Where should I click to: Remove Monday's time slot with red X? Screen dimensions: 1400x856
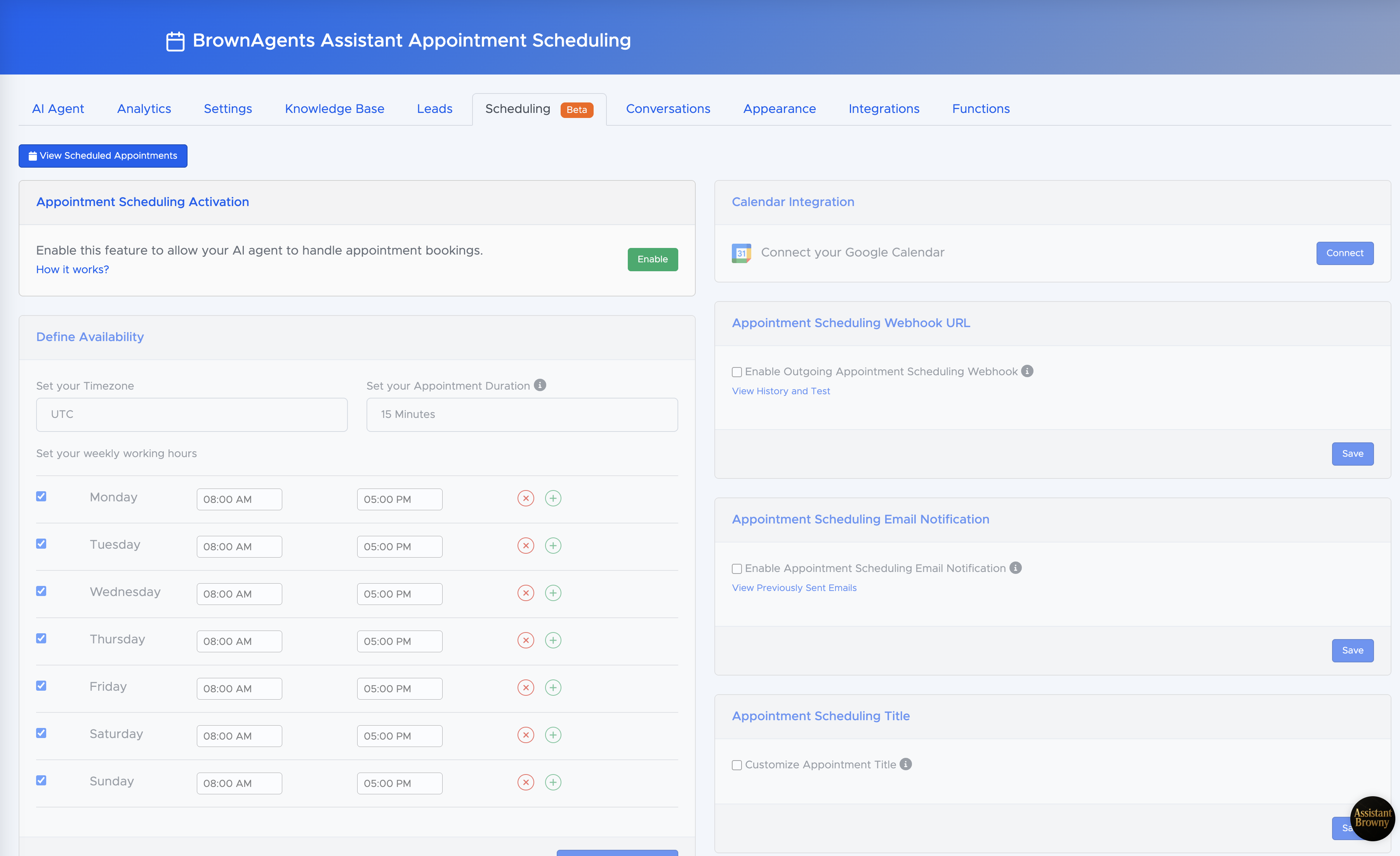pyautogui.click(x=526, y=498)
